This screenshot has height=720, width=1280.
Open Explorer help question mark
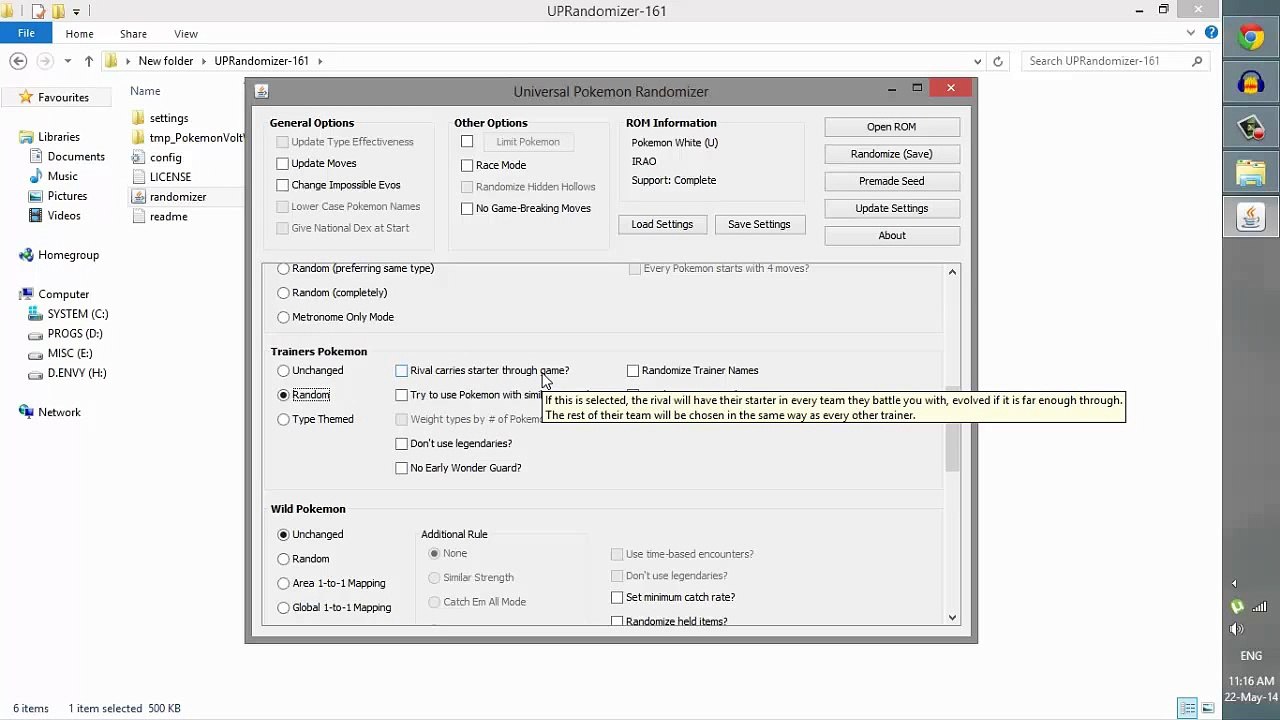pos(1211,34)
